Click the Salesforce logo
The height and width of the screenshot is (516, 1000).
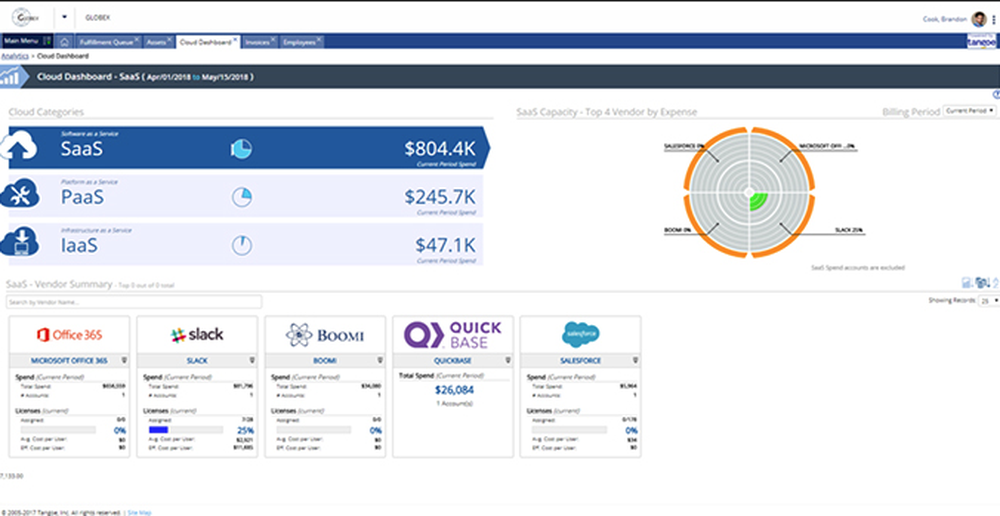pos(580,334)
